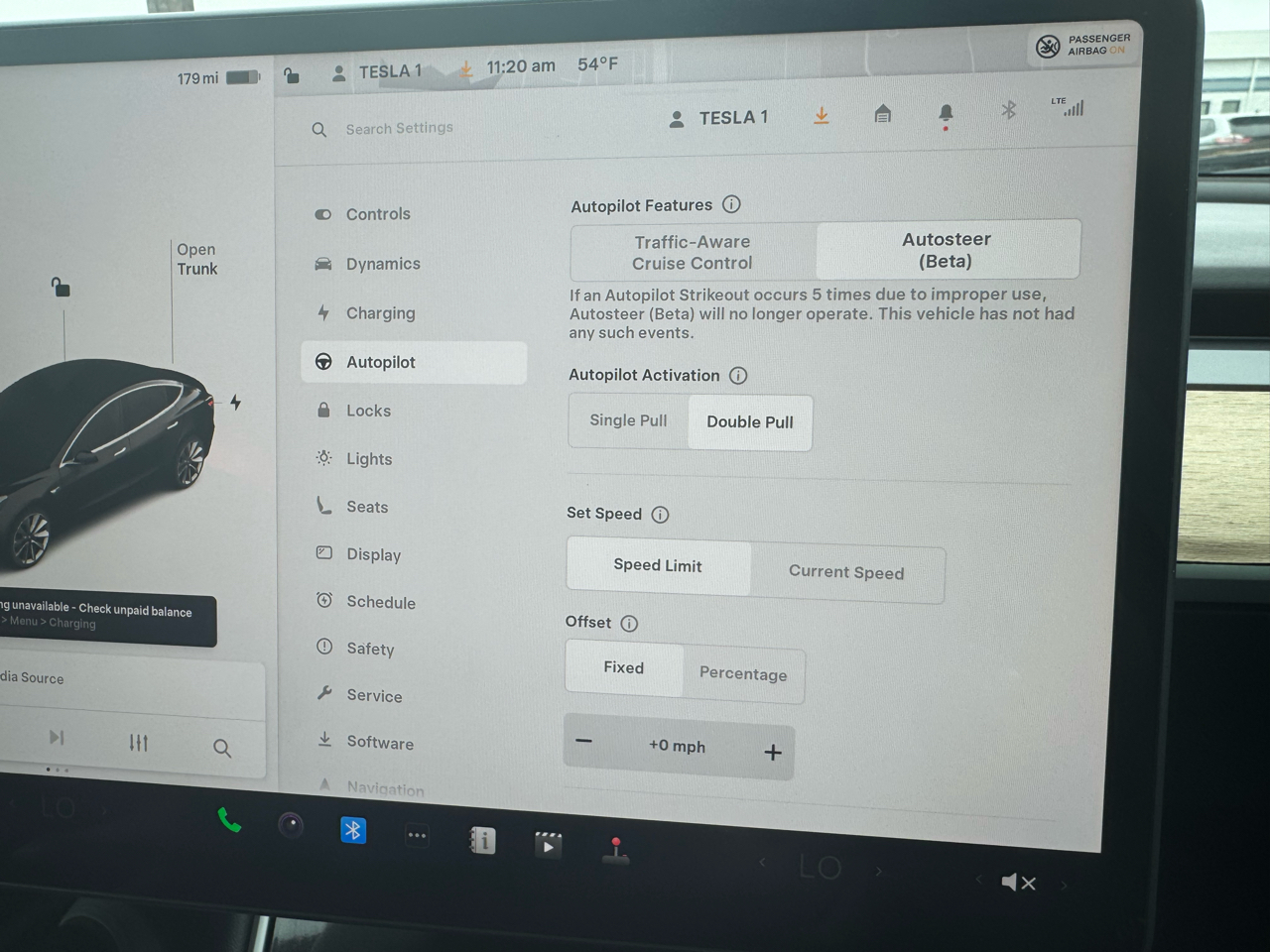Choose Percentage offset mode
Screen dimensions: 1270x952
click(743, 673)
